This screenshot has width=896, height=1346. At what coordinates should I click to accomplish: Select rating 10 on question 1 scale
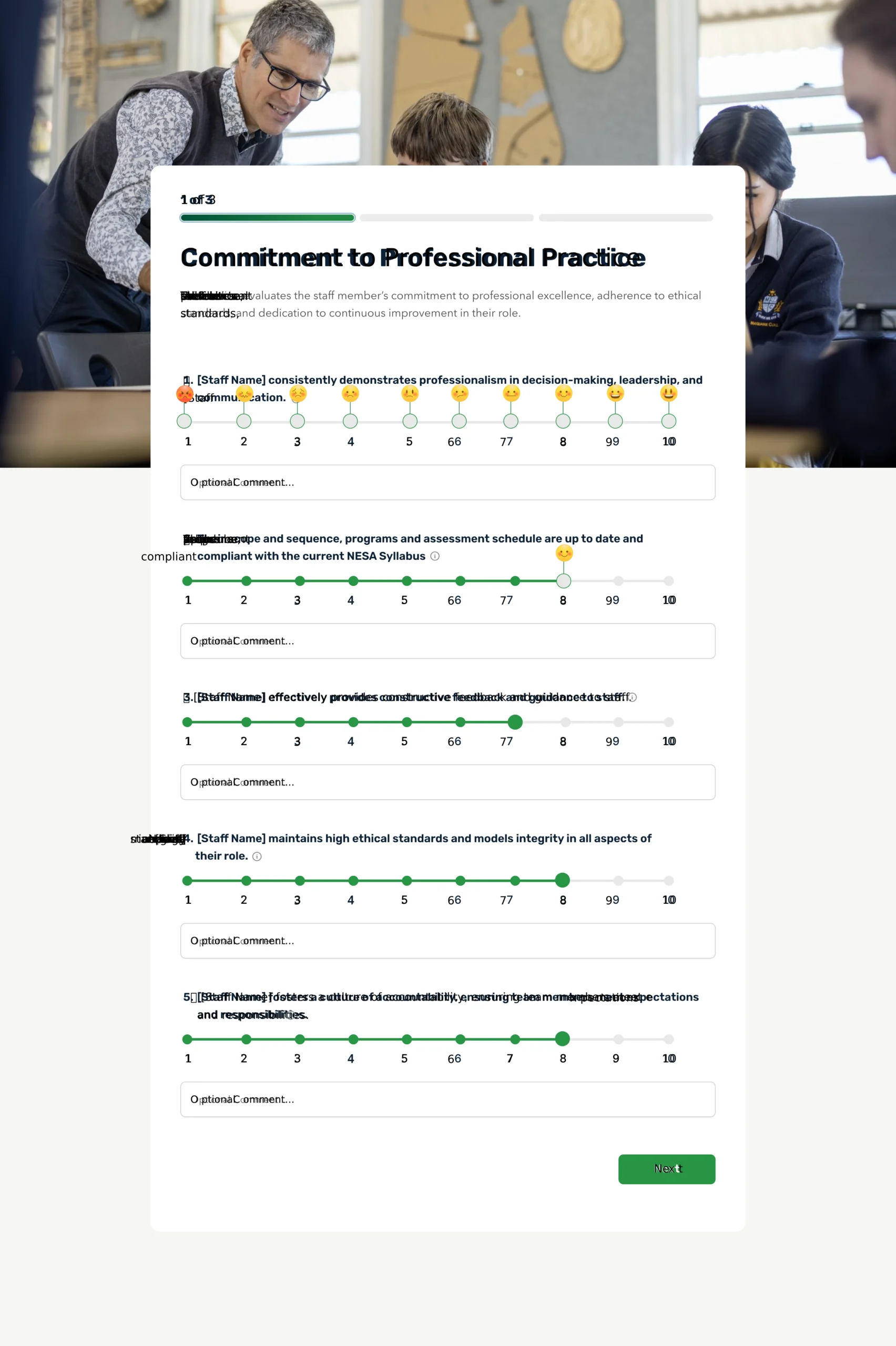[x=668, y=421]
